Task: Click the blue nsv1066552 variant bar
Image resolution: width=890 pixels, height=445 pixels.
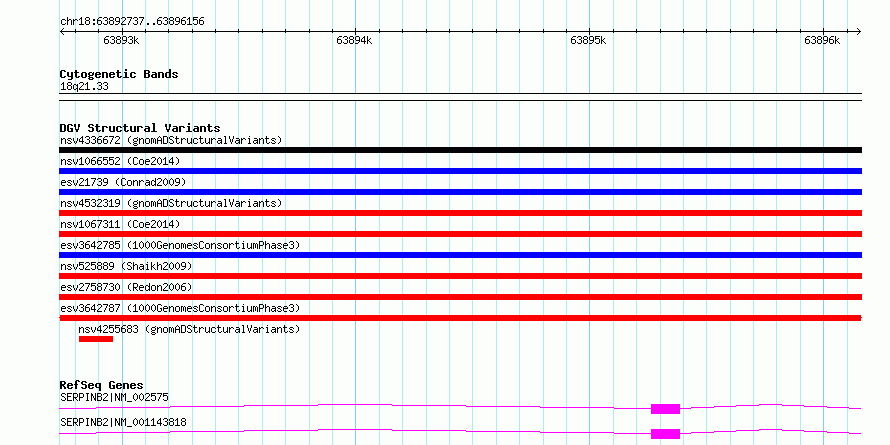Action: coord(460,171)
